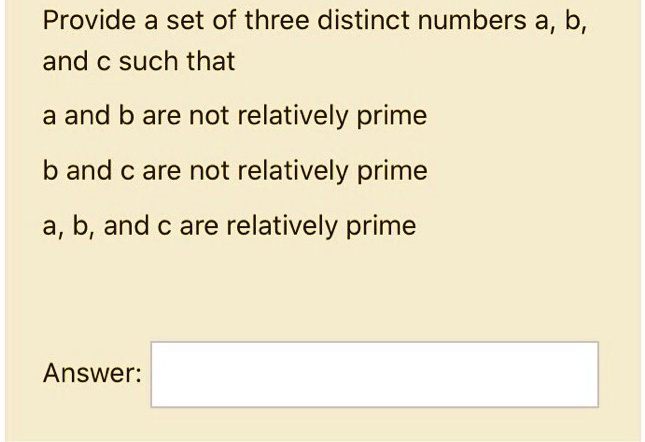The image size is (645, 442).
Task: Place the cursor on the word "numbers"
Action: [472, 20]
